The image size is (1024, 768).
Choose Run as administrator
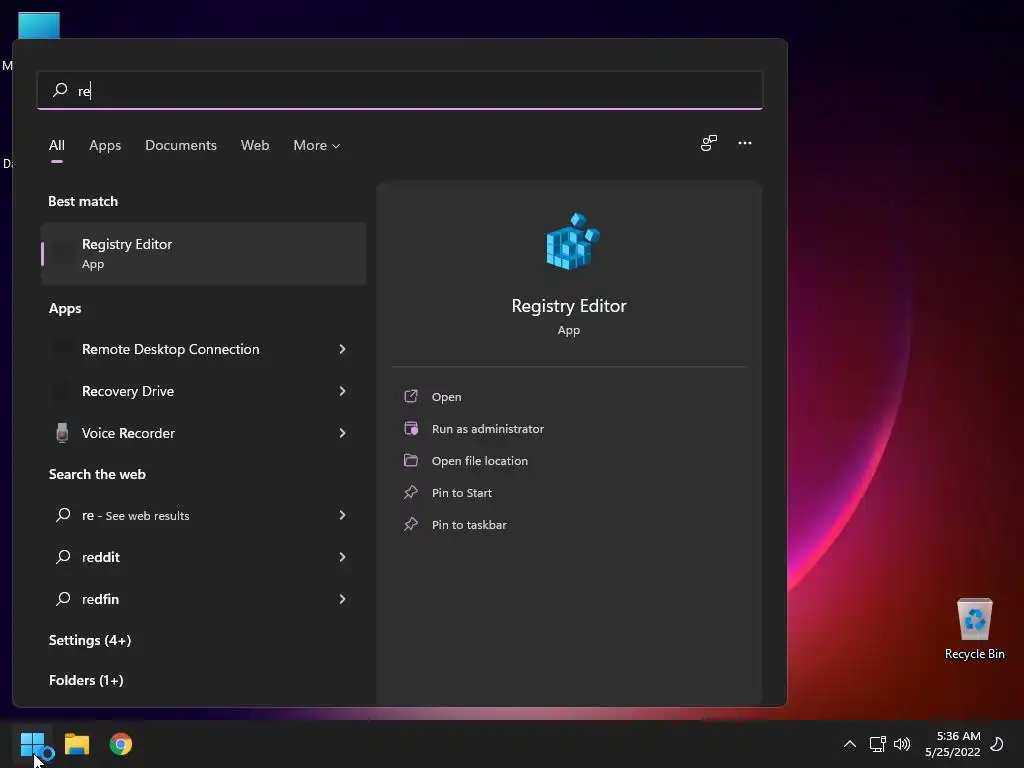click(488, 429)
